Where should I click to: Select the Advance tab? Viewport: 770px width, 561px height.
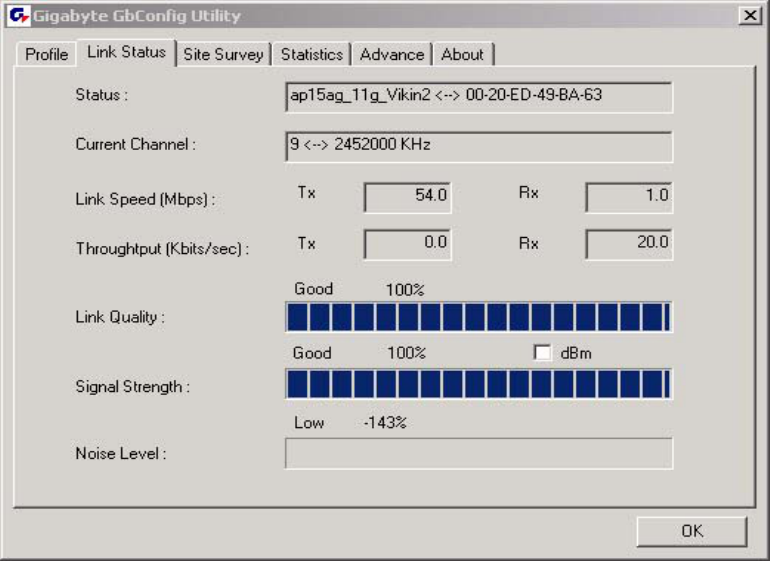392,54
